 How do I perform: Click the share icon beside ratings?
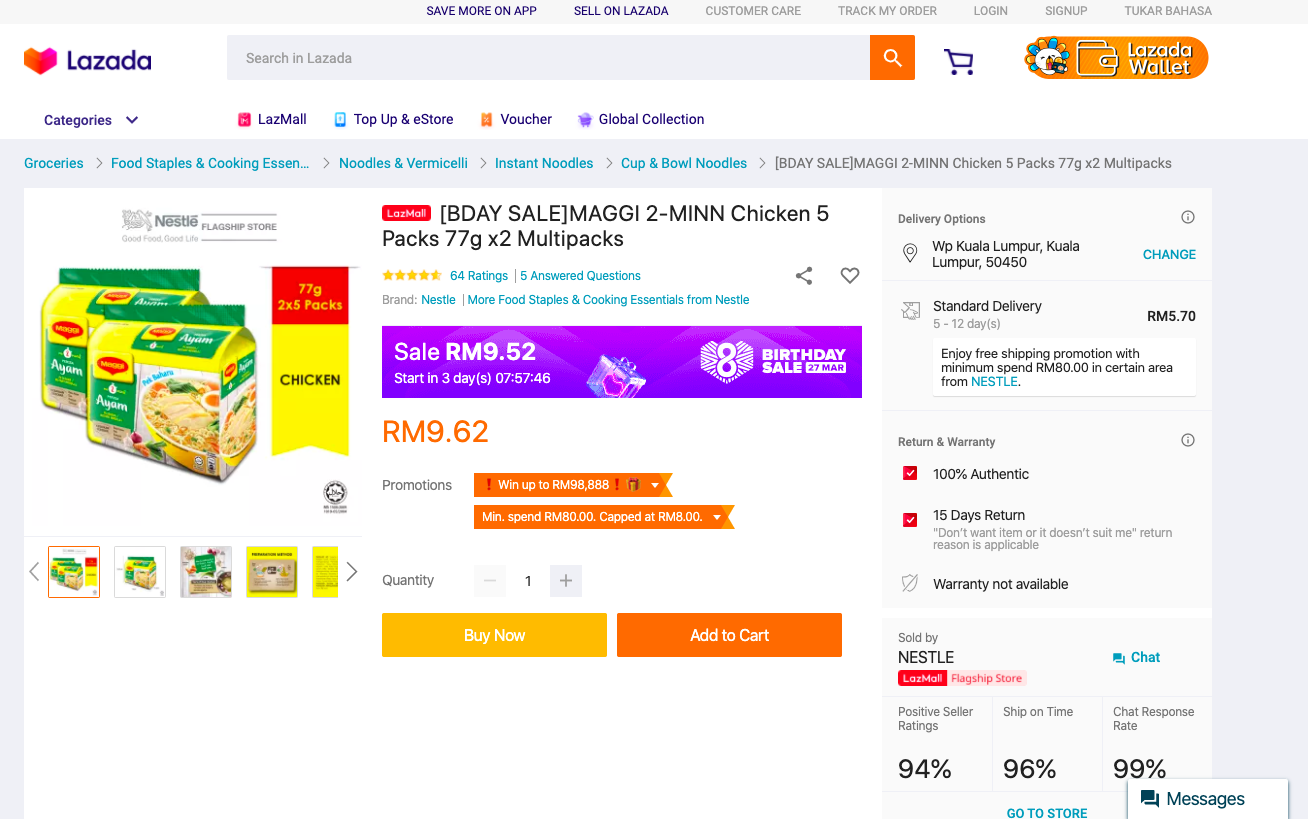pyautogui.click(x=804, y=276)
